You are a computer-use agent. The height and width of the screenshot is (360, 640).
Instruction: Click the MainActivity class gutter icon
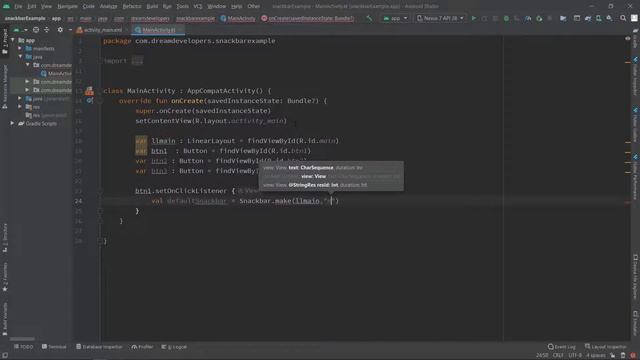[89, 91]
